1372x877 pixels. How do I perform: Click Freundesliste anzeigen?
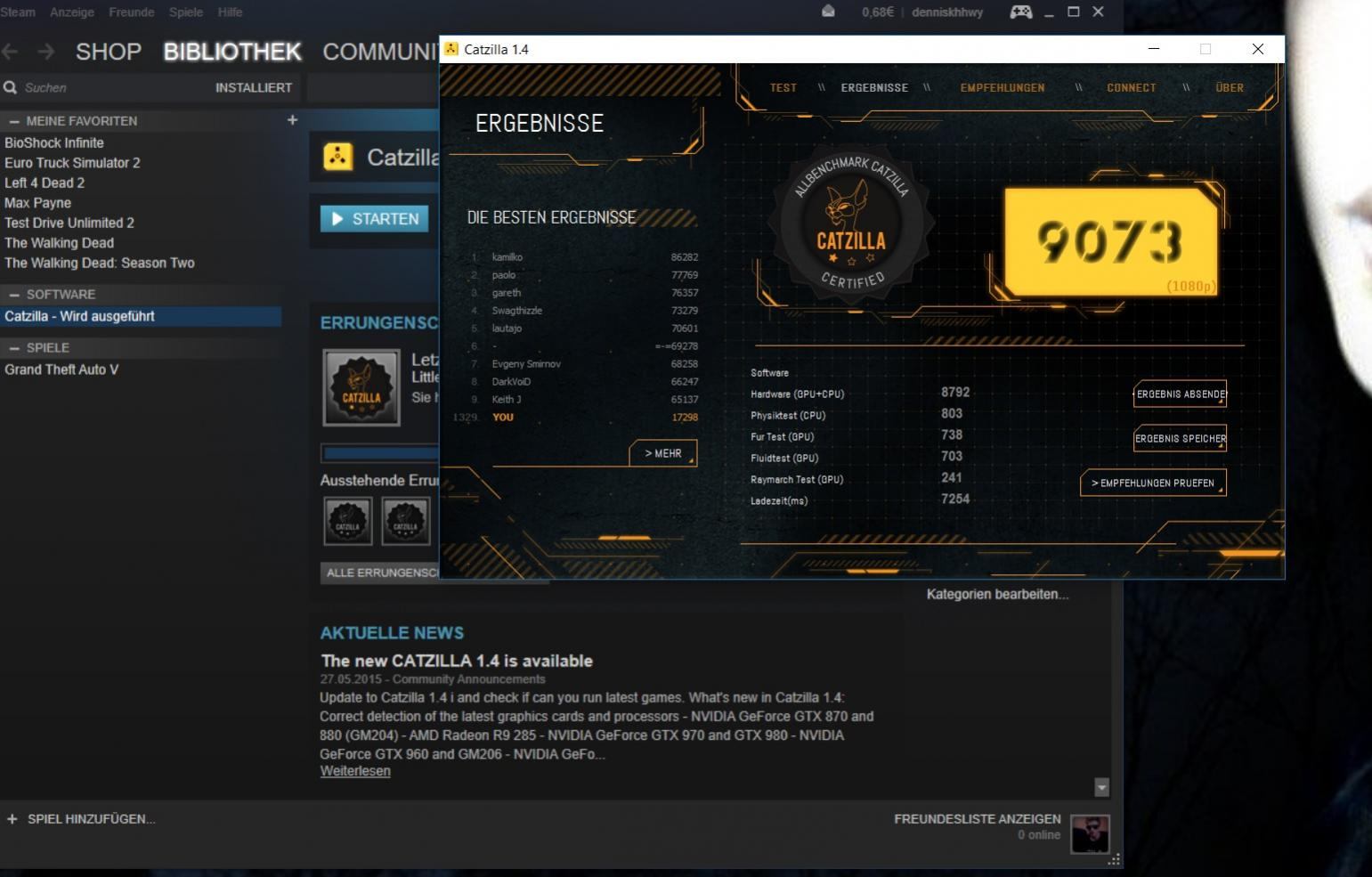[x=978, y=819]
